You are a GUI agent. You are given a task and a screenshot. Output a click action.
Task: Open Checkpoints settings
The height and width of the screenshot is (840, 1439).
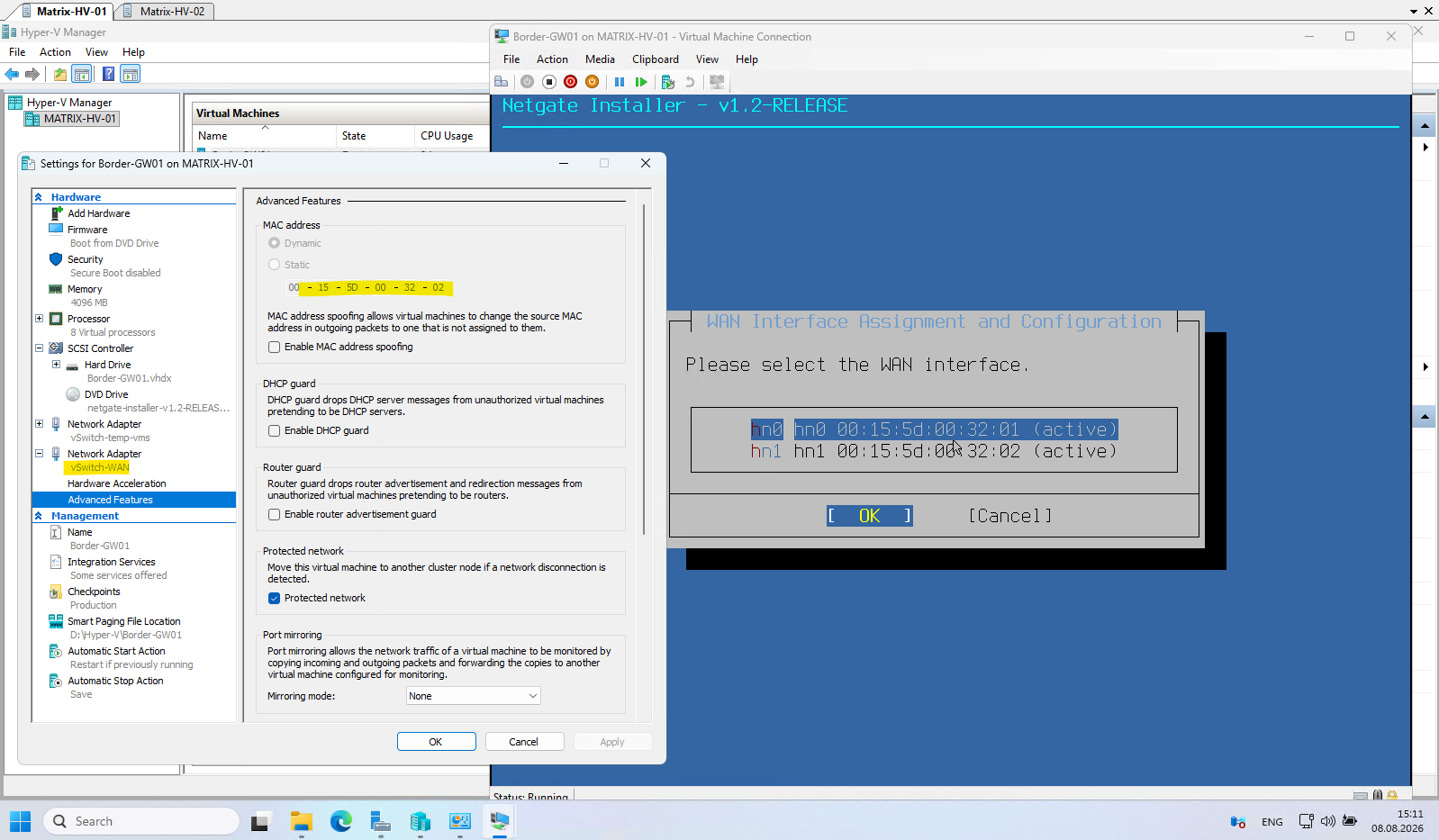tap(94, 592)
